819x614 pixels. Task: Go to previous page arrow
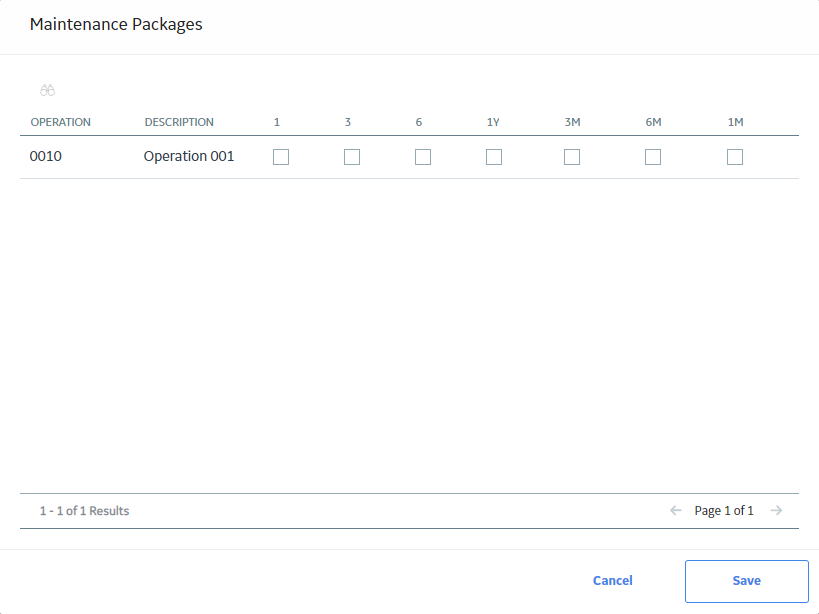point(676,510)
